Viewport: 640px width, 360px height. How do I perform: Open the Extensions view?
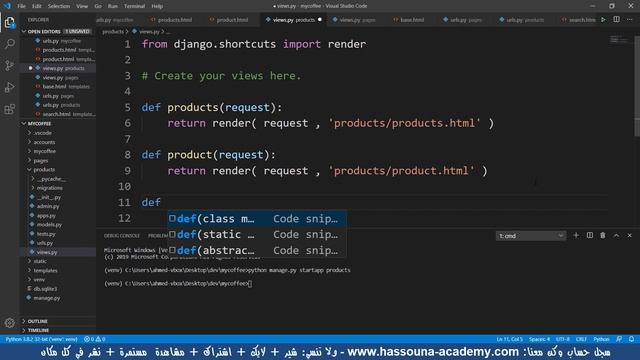pos(9,109)
